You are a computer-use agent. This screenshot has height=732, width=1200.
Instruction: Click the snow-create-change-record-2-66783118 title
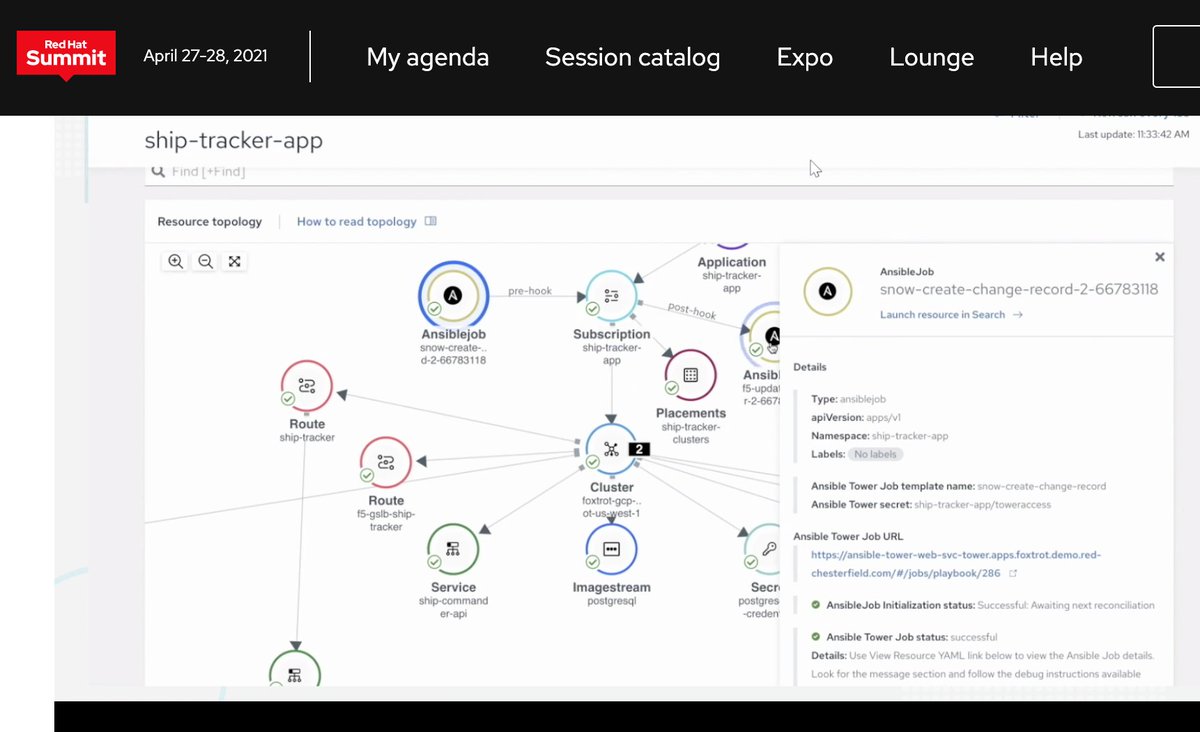point(1019,290)
